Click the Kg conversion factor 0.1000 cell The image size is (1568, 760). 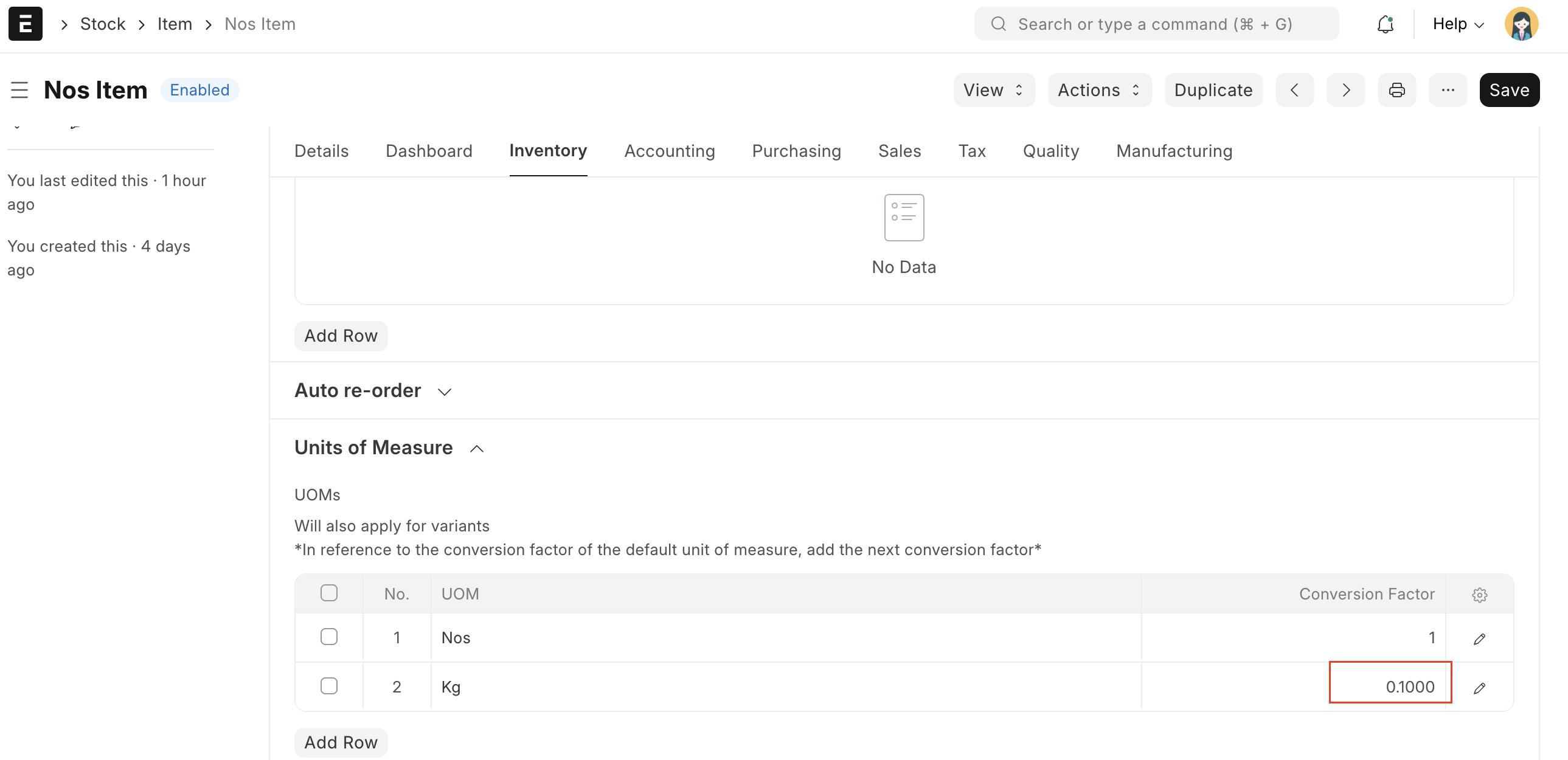click(1390, 686)
